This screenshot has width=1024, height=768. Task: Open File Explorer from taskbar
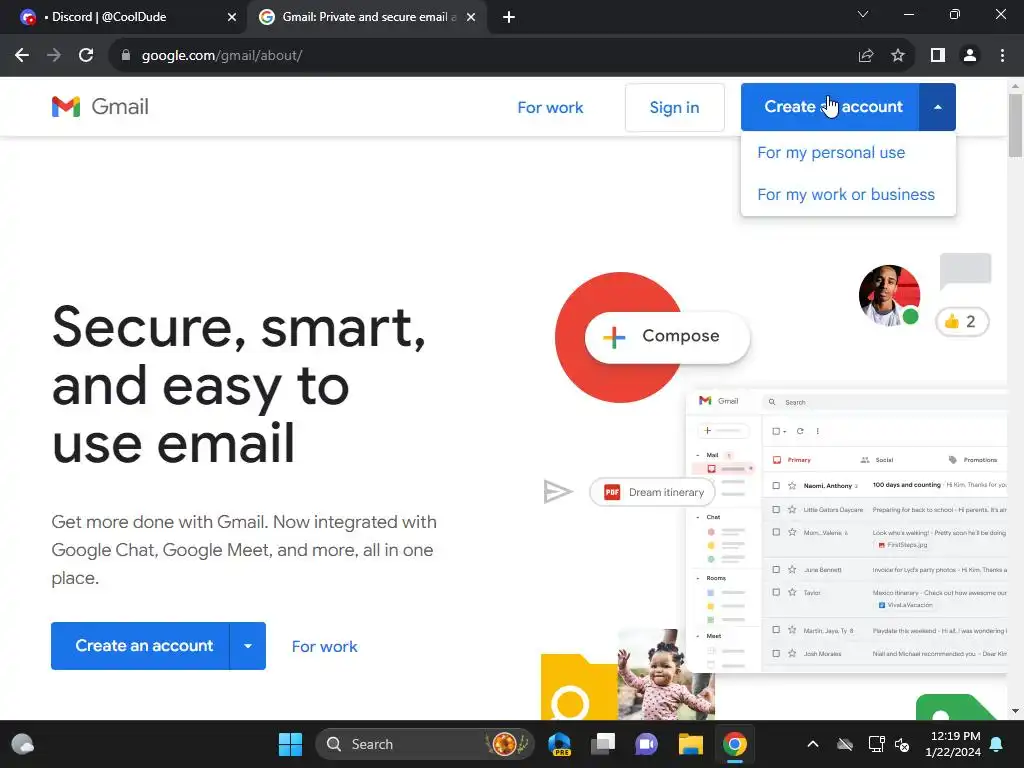coord(690,744)
